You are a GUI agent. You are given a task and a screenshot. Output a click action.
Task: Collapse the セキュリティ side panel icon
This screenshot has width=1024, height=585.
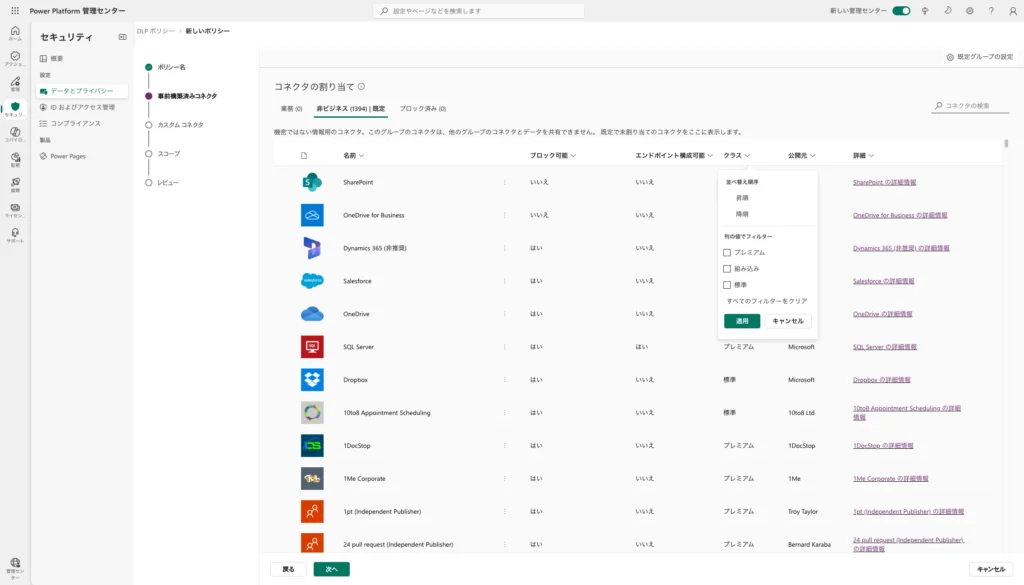(x=122, y=37)
